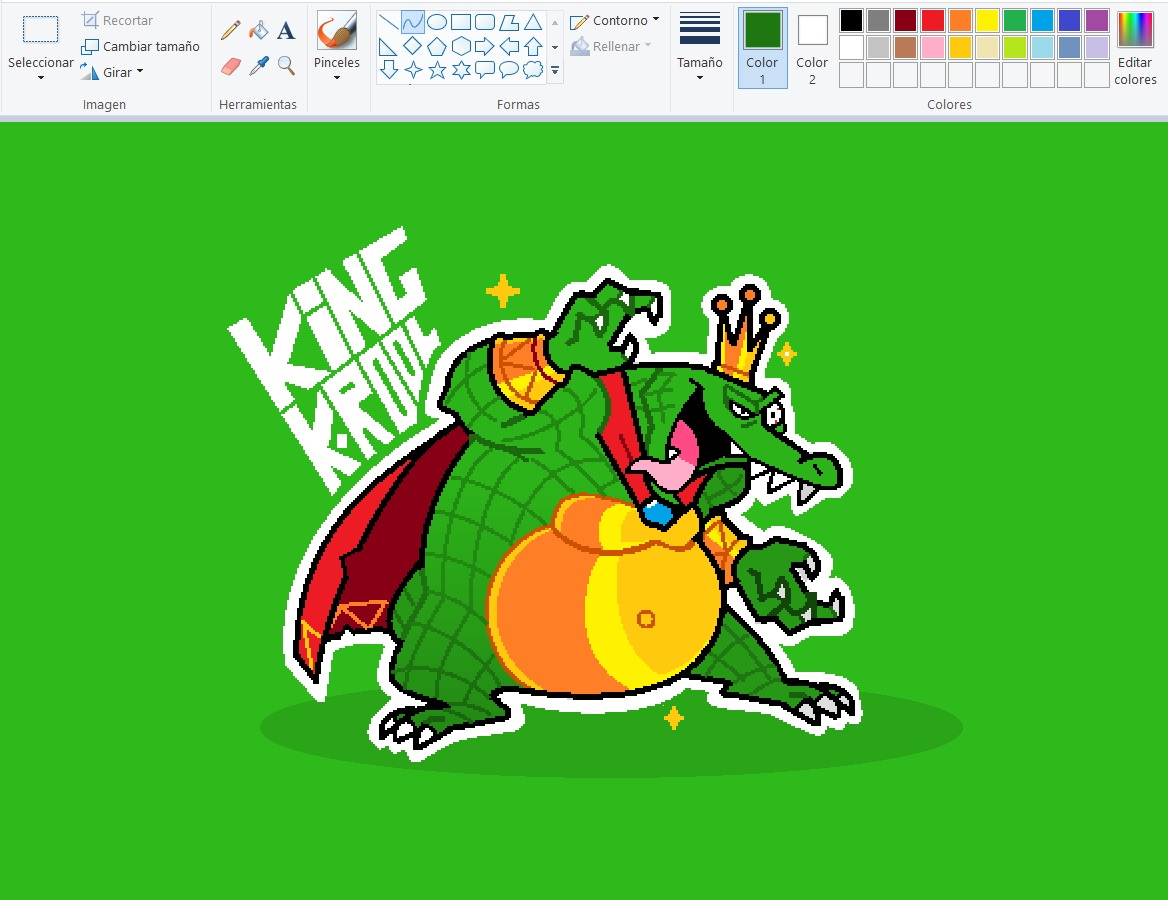
Task: Pick the orange color swatch
Action: [960, 20]
